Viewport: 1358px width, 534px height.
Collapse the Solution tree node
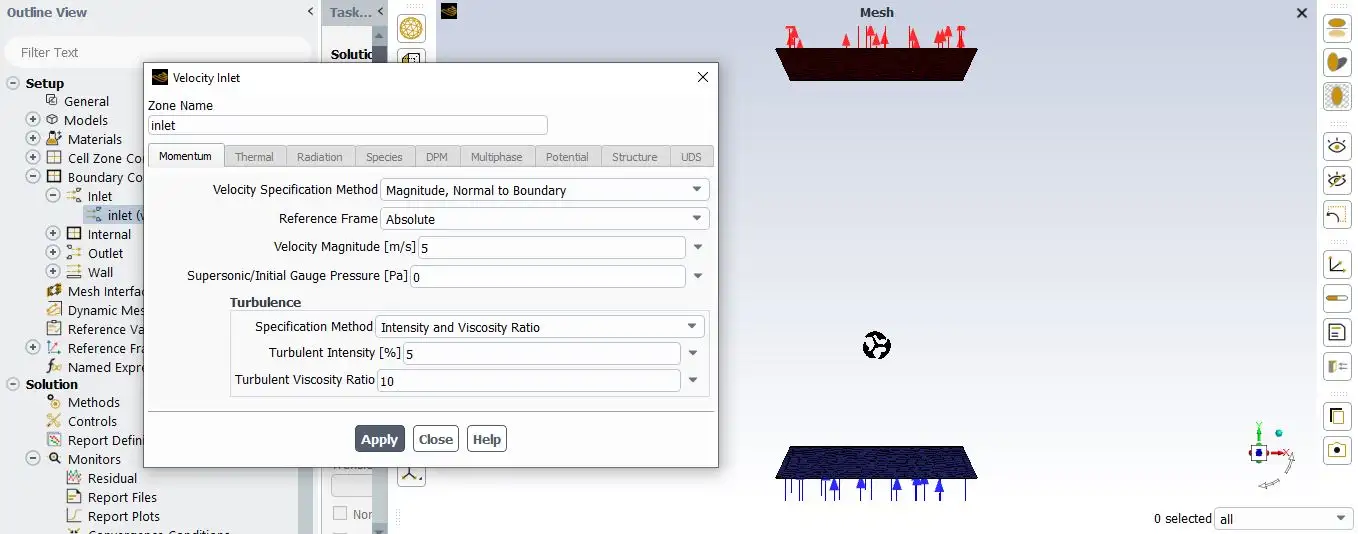(13, 384)
